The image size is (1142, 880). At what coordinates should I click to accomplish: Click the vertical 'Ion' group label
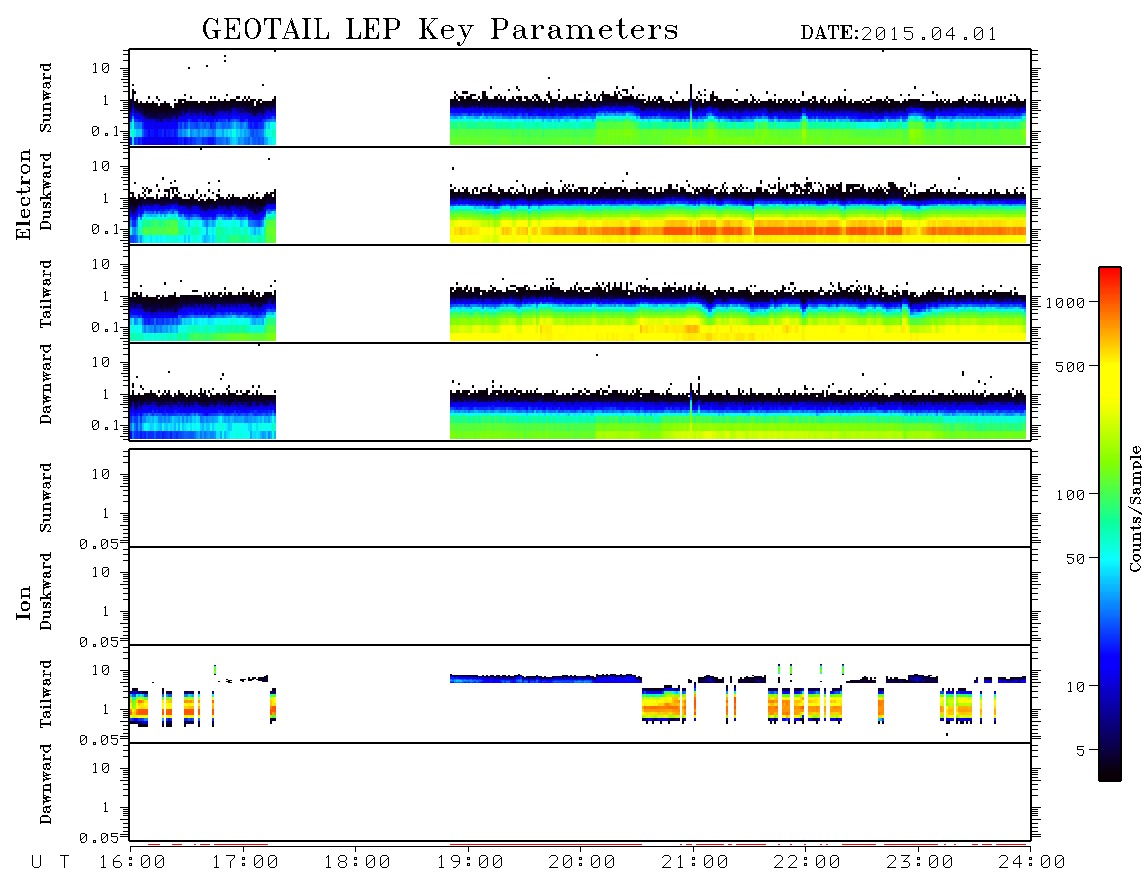pos(24,602)
